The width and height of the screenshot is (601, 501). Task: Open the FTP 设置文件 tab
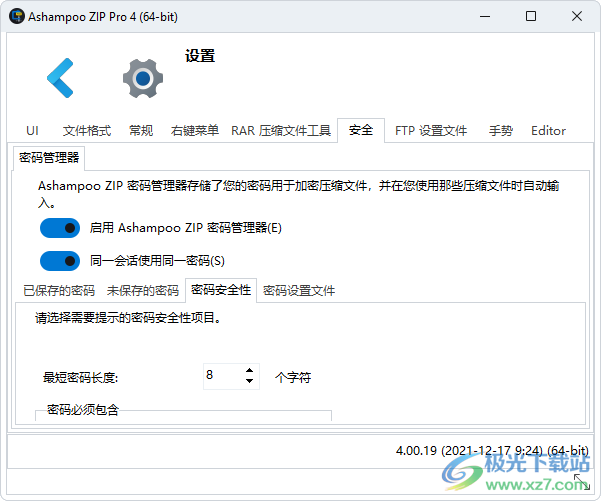pyautogui.click(x=431, y=131)
